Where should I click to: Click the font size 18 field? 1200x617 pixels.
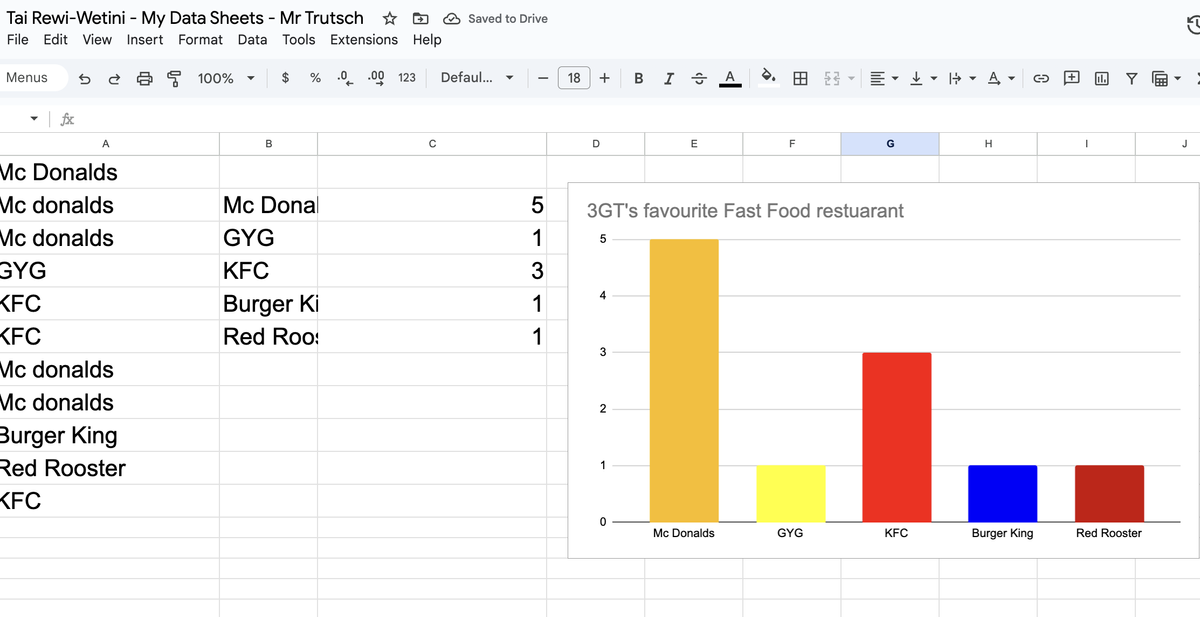(574, 78)
